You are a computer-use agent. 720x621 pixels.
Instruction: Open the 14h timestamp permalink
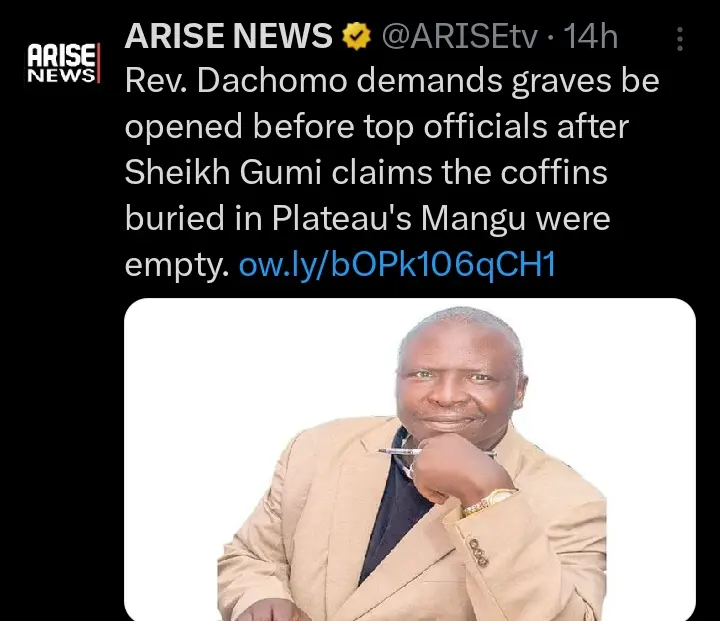click(x=591, y=36)
